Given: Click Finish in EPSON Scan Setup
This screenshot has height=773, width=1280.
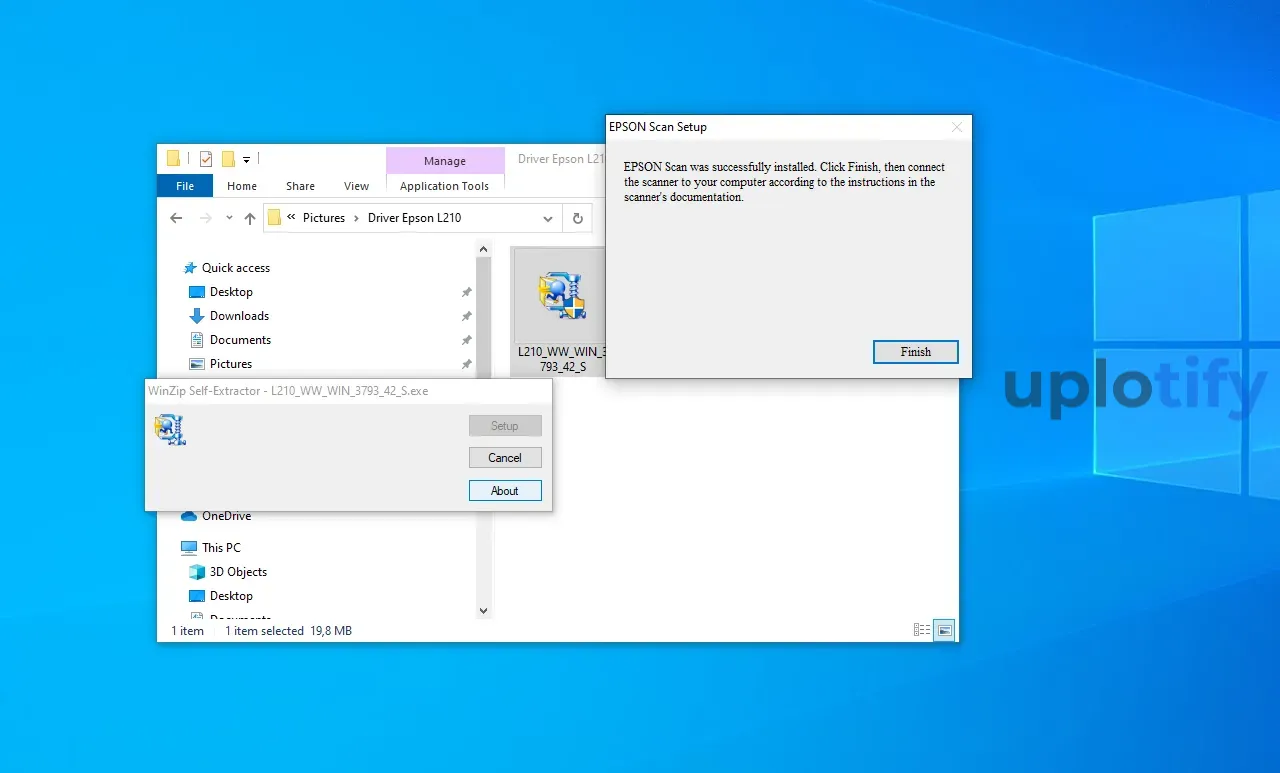Looking at the screenshot, I should [915, 352].
